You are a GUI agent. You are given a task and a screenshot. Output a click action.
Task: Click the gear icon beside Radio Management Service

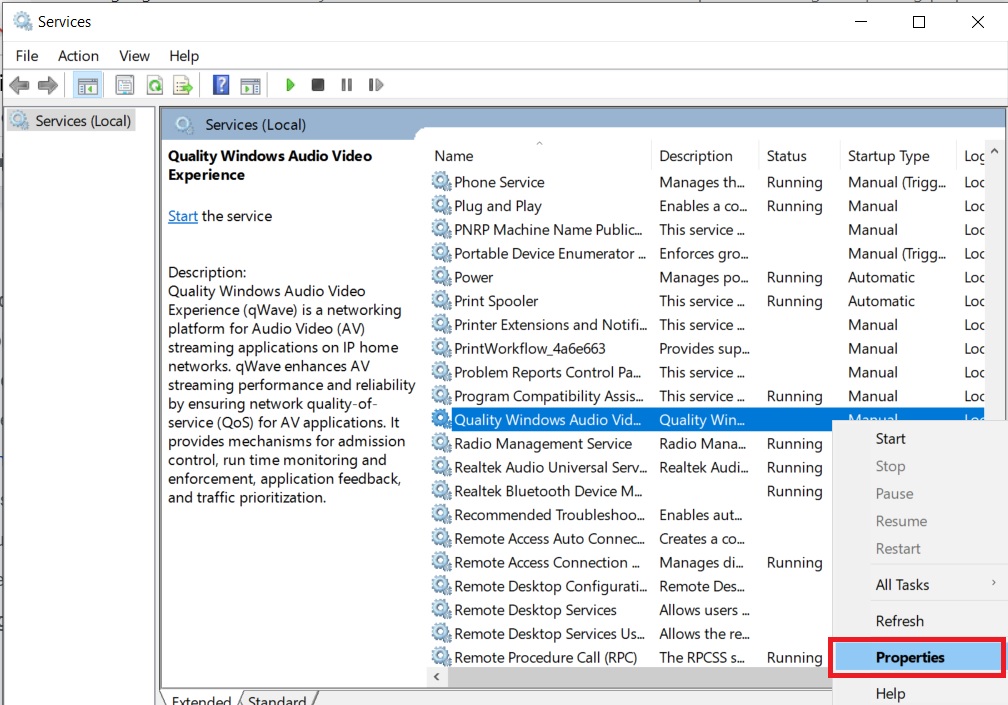point(441,443)
